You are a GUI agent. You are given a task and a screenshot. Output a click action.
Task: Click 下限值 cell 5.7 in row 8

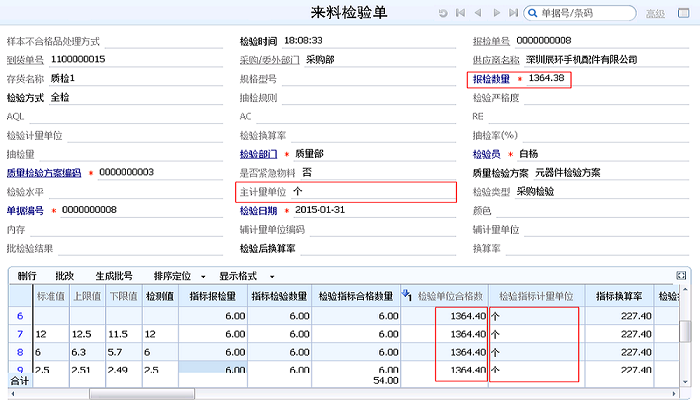click(x=124, y=352)
